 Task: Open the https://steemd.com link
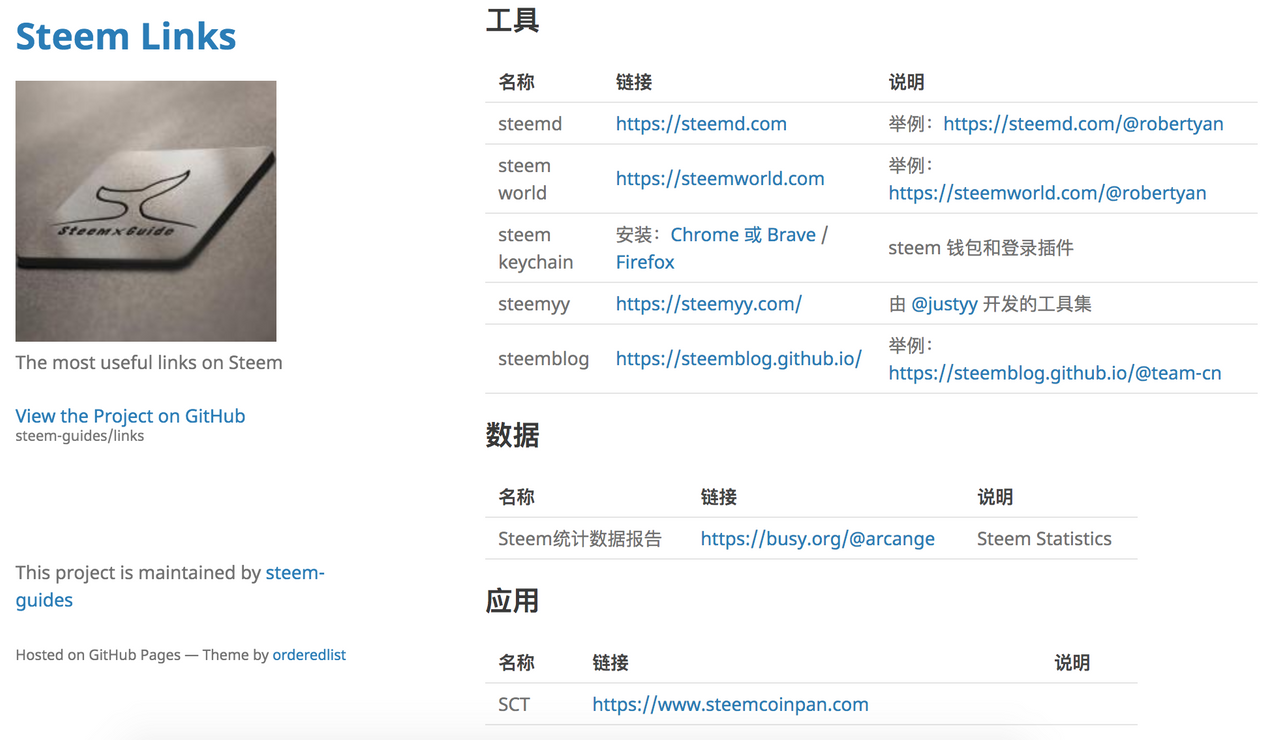coord(701,124)
